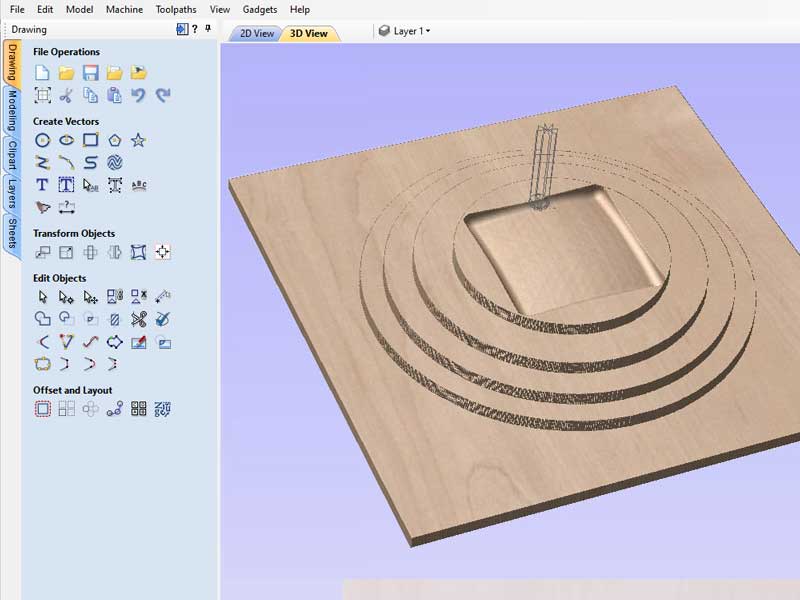Image resolution: width=800 pixels, height=600 pixels.
Task: Click the Offset Vectors icon
Action: (x=42, y=409)
